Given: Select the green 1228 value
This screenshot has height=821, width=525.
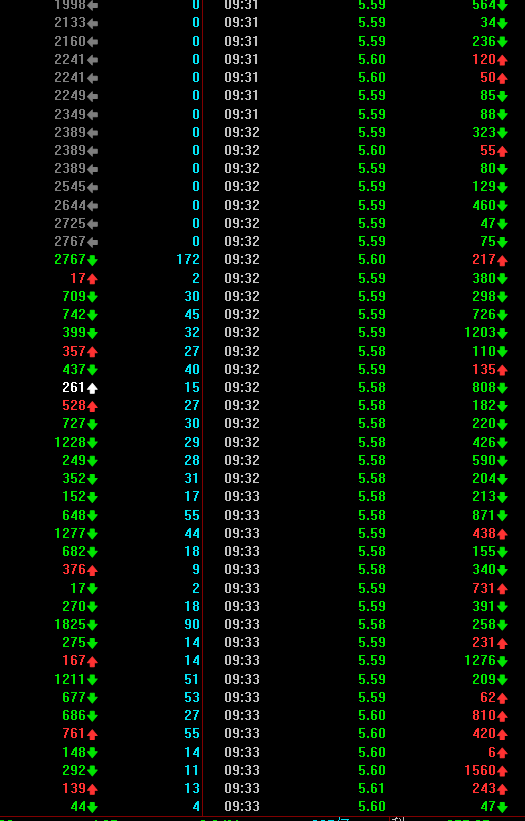Looking at the screenshot, I should [x=70, y=442].
